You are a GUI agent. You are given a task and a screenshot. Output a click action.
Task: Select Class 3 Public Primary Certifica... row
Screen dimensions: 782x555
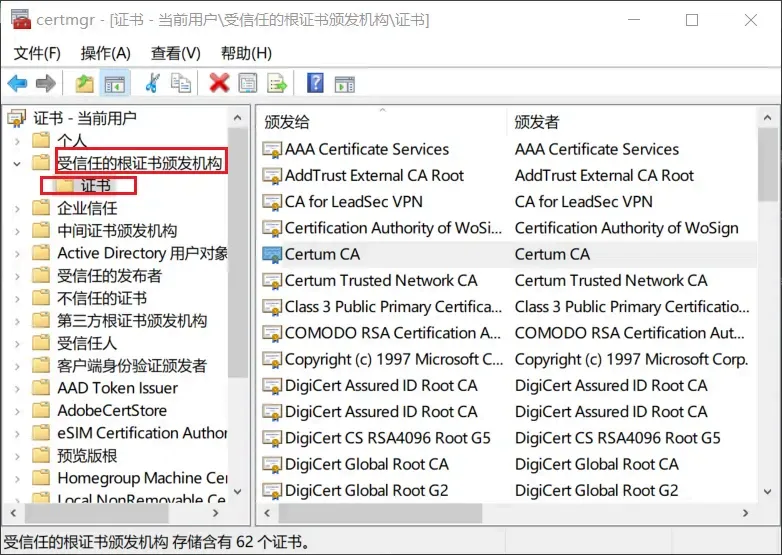click(393, 307)
